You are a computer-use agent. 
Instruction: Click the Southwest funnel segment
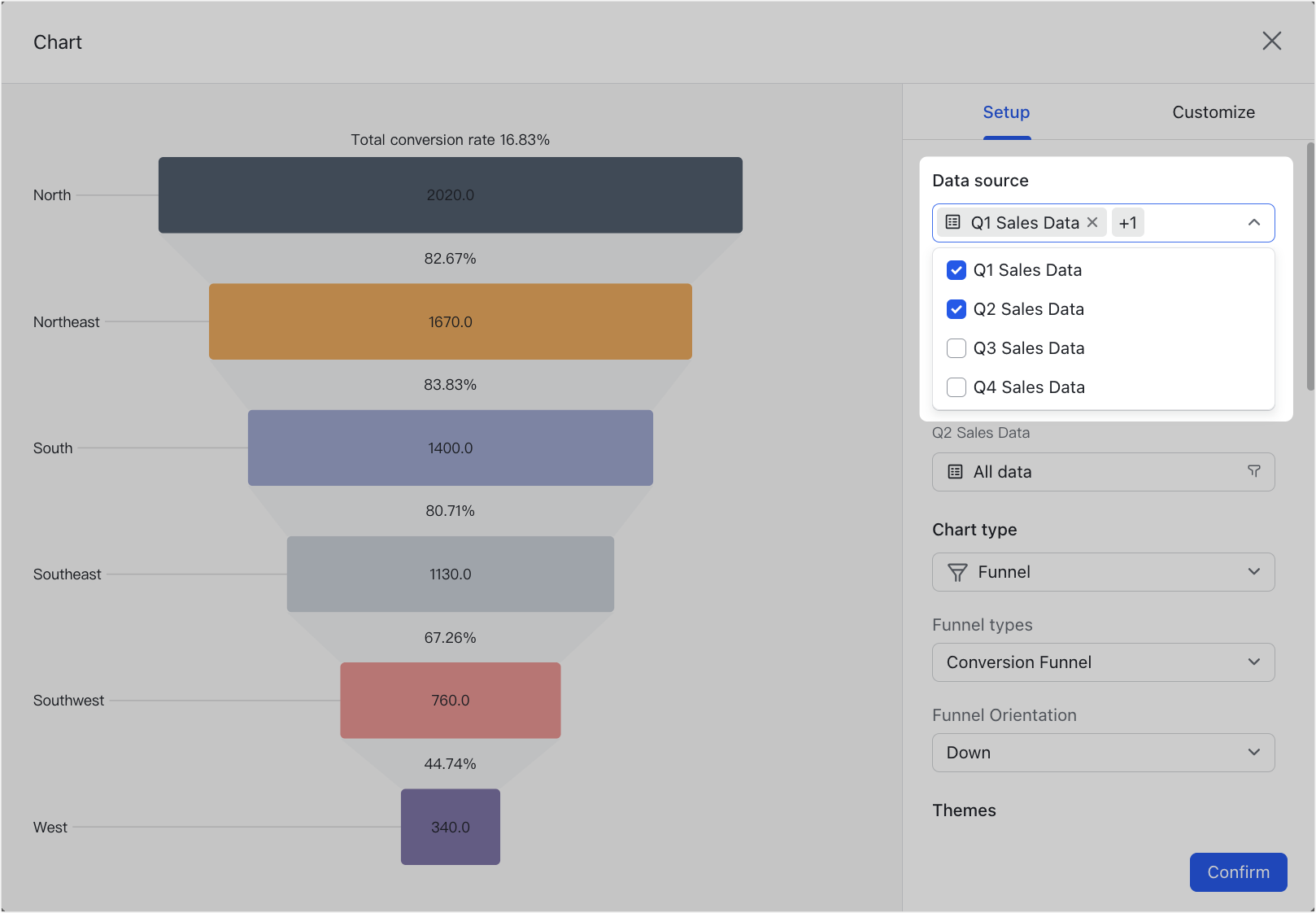pyautogui.click(x=450, y=700)
